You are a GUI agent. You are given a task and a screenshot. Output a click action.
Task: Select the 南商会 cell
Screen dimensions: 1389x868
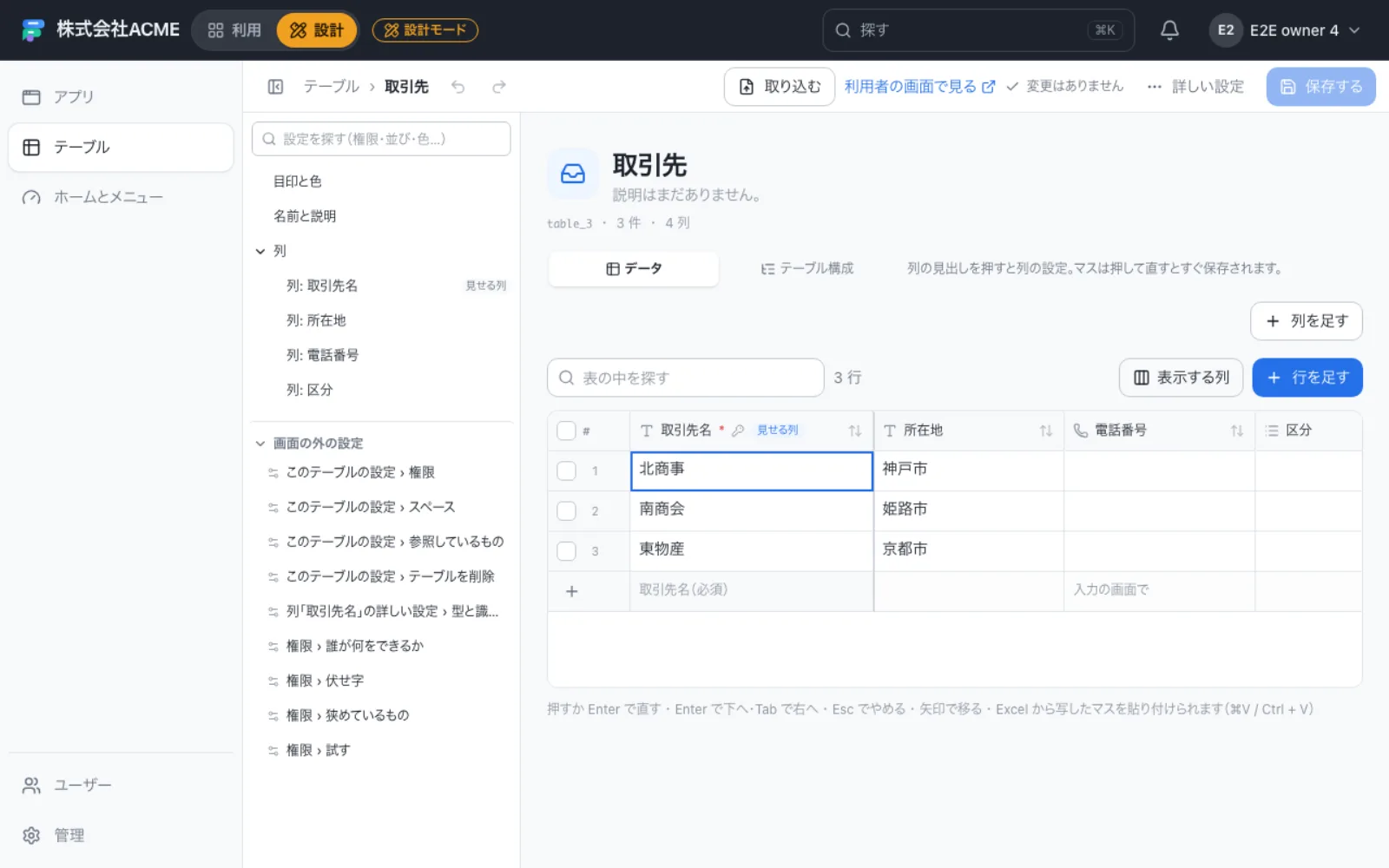pos(752,511)
